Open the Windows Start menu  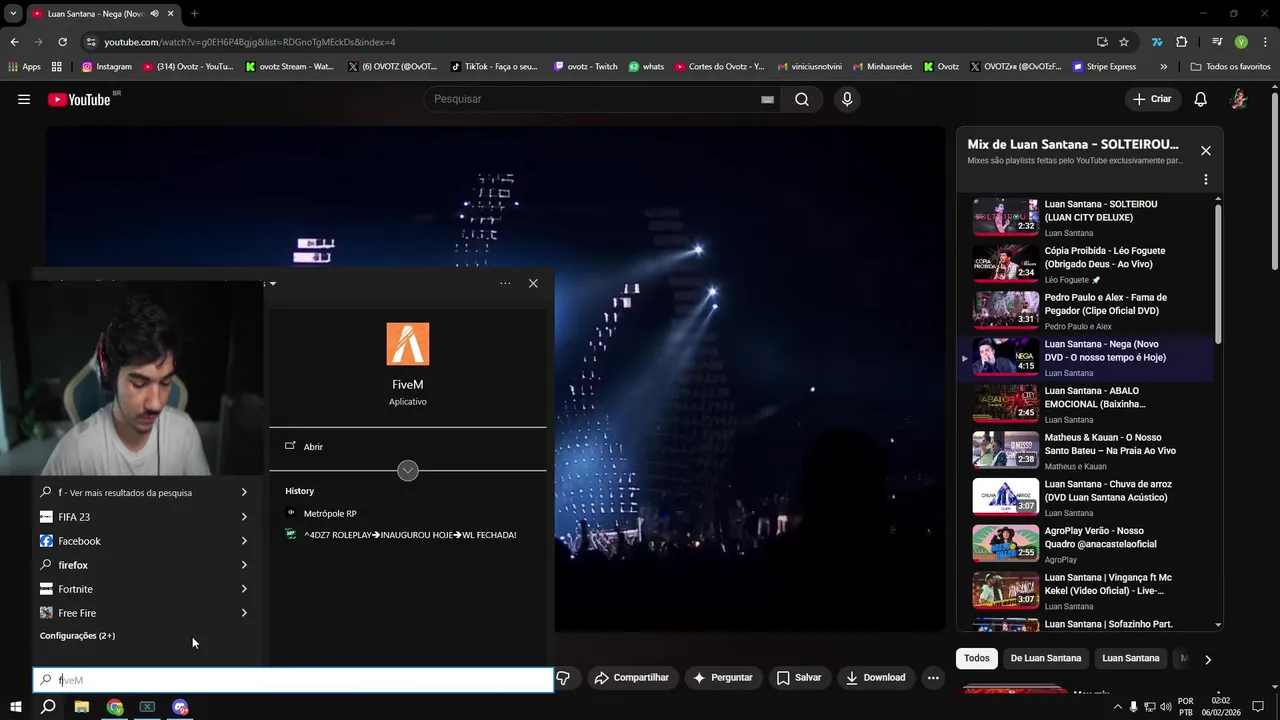(x=15, y=707)
